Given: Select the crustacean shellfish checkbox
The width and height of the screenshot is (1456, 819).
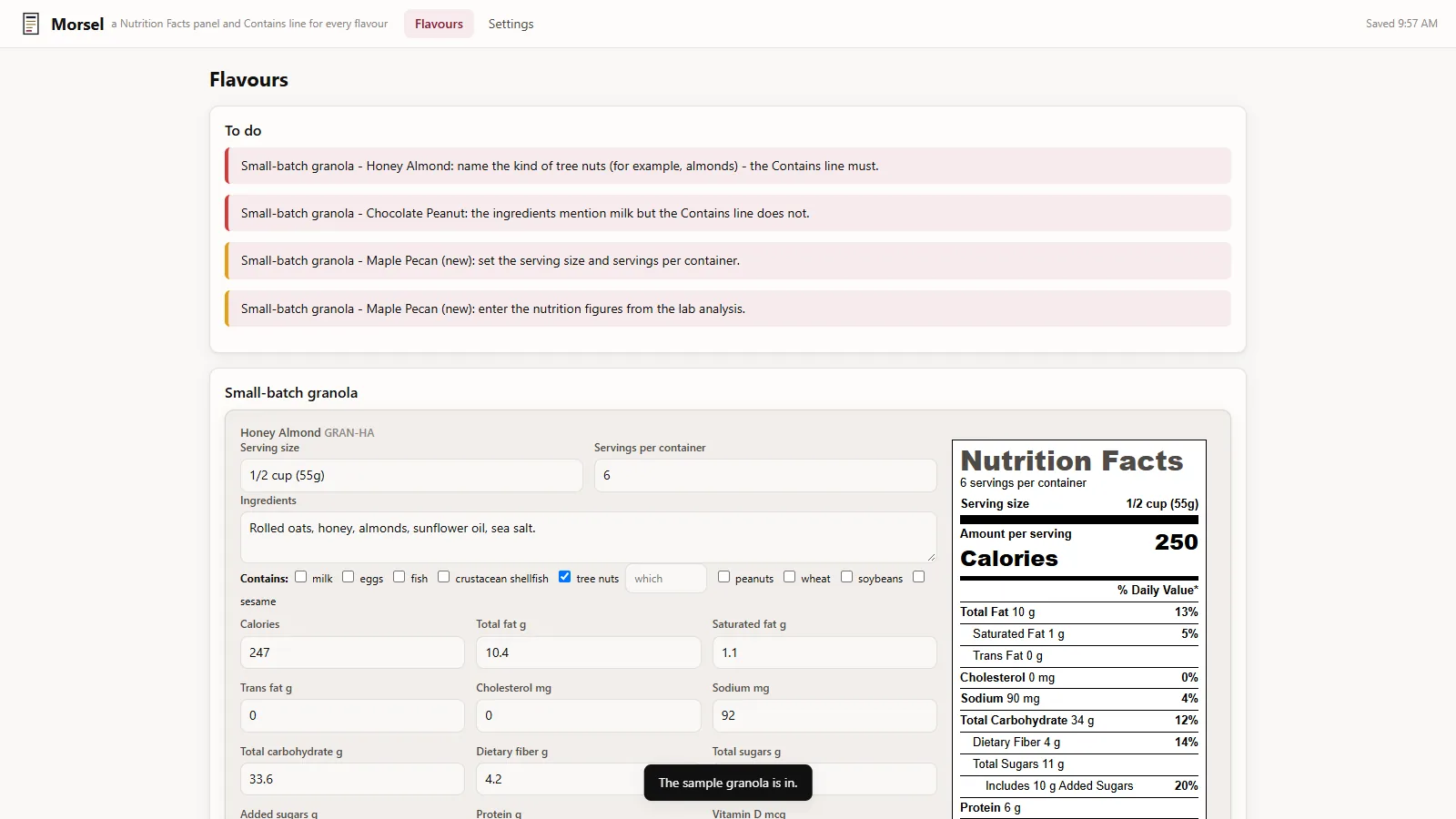Looking at the screenshot, I should coord(443,577).
